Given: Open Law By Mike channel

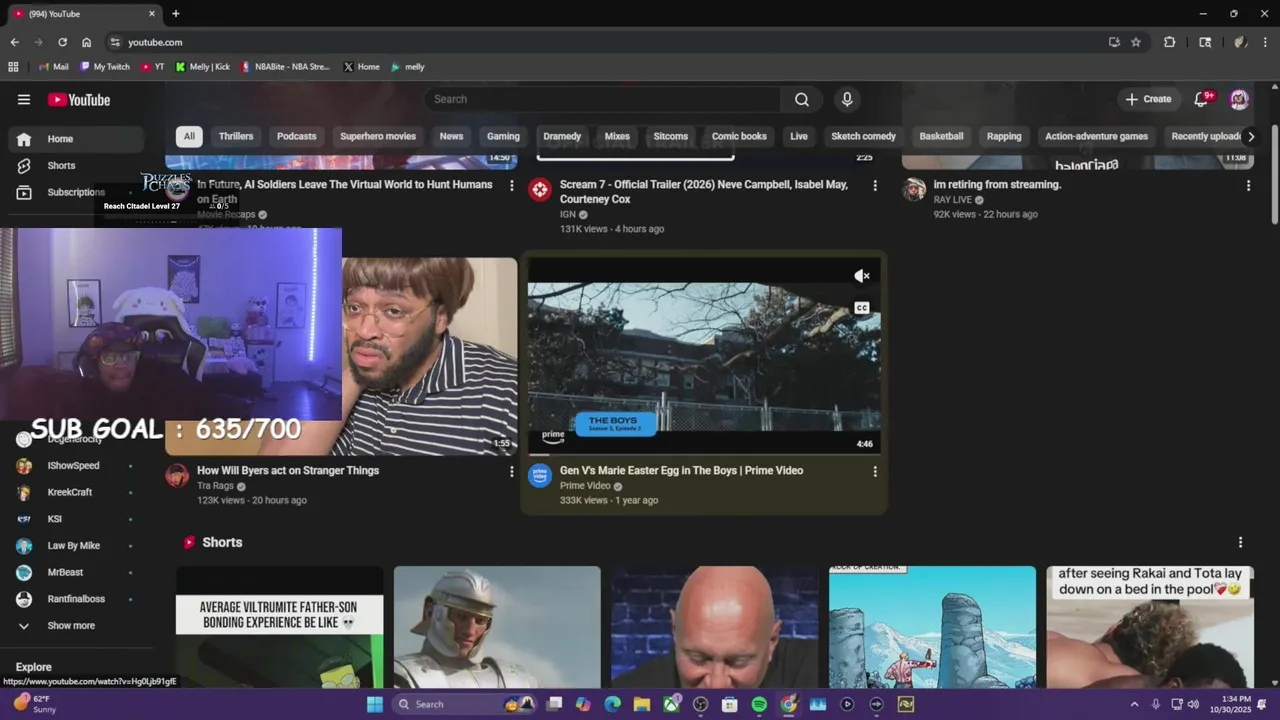Looking at the screenshot, I should tap(76, 546).
